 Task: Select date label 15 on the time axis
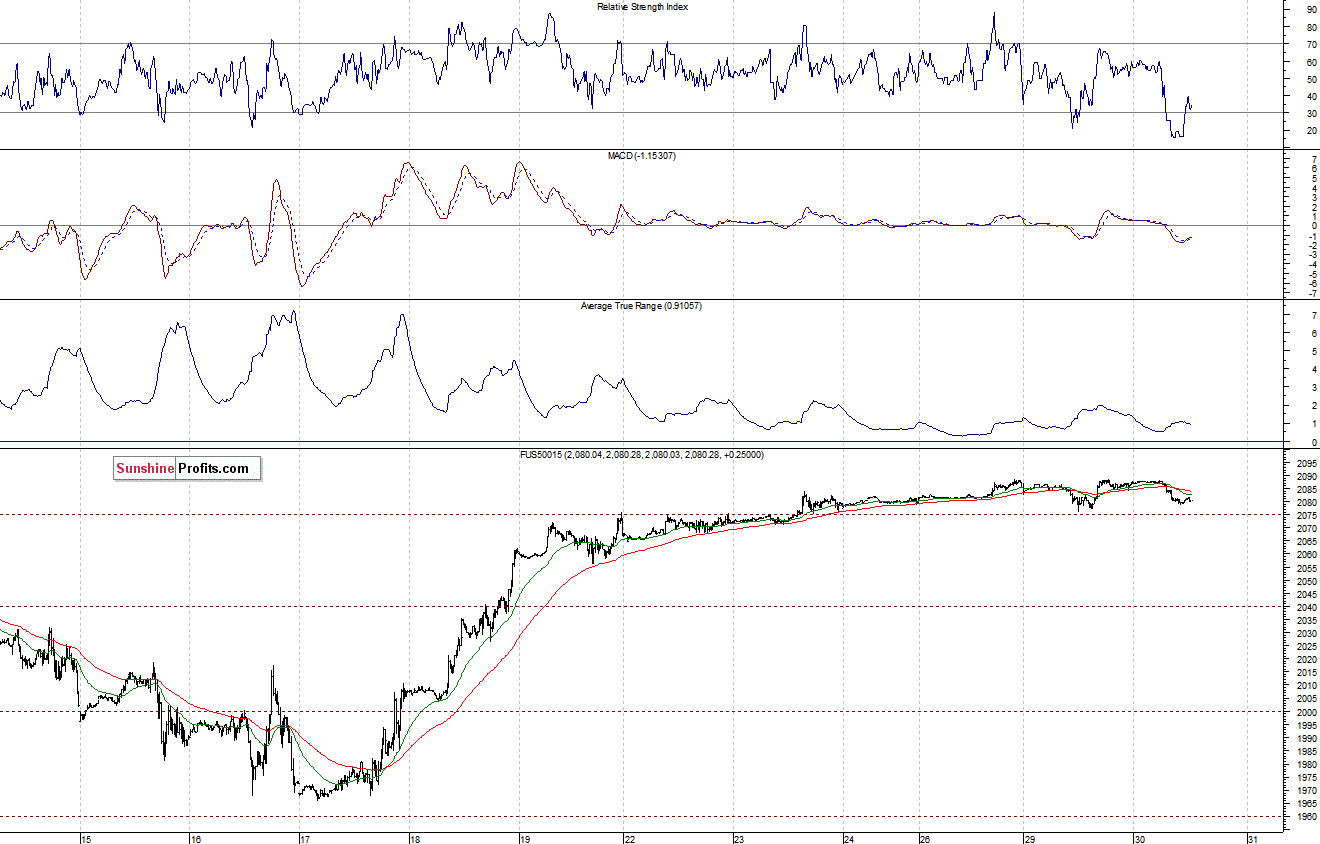[86, 838]
